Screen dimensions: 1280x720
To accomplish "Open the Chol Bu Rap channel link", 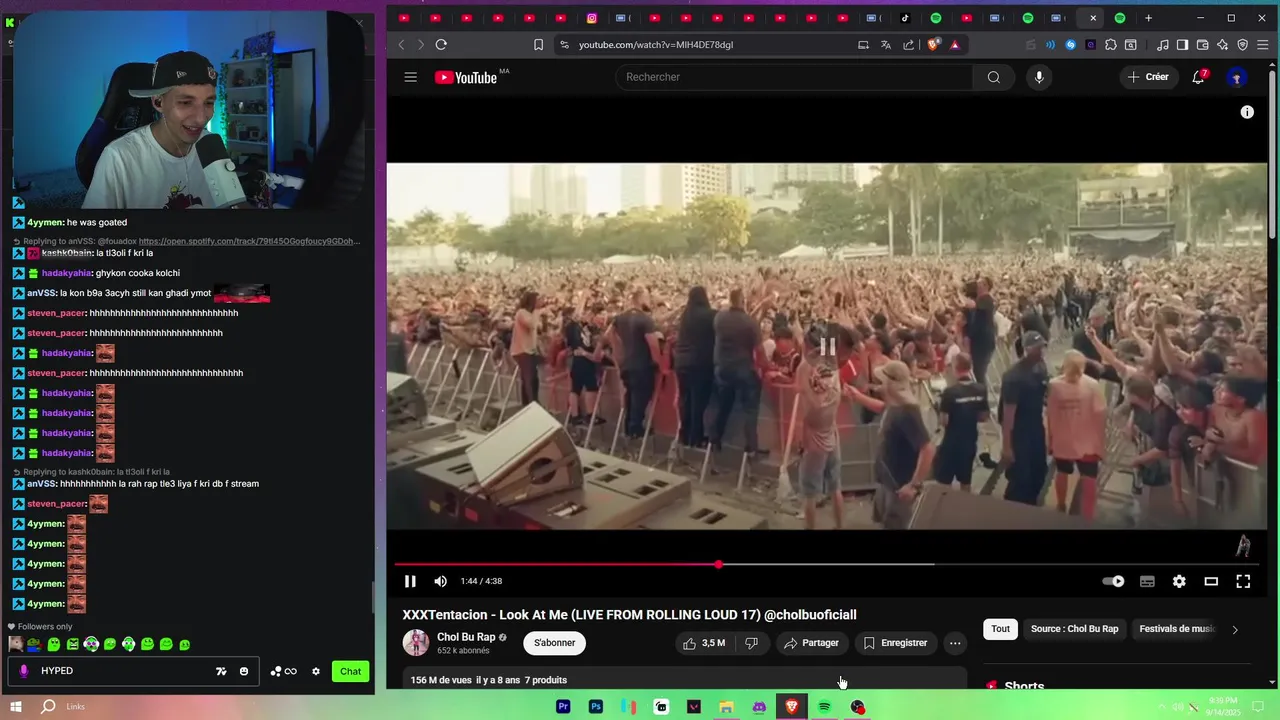I will [466, 637].
